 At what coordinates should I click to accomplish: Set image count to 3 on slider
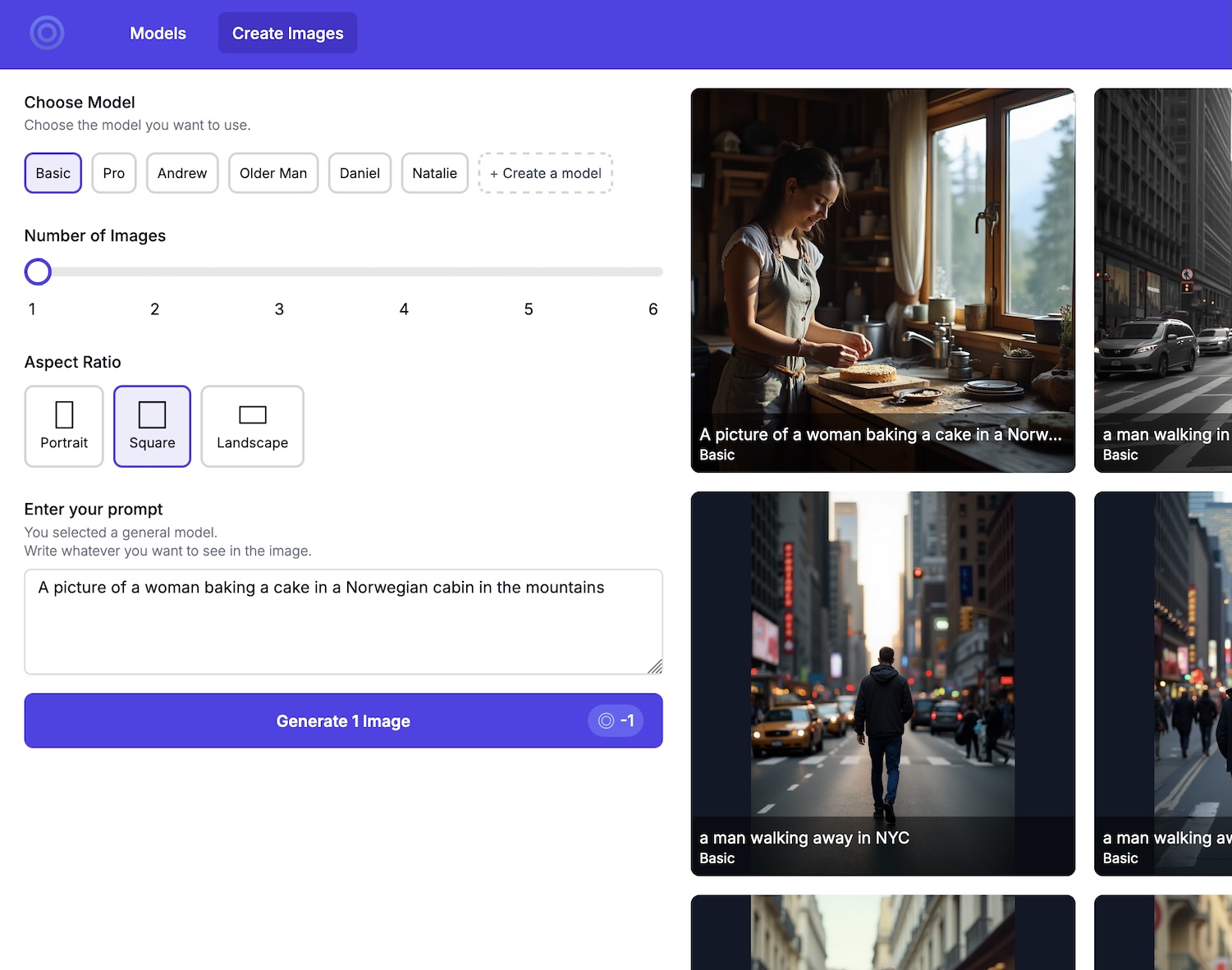(x=279, y=309)
